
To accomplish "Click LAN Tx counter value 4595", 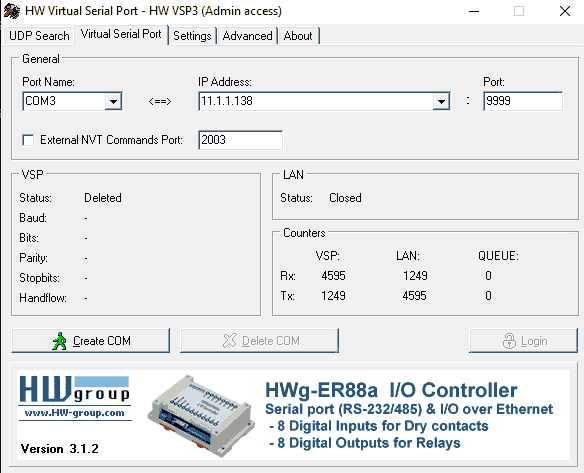I will pyautogui.click(x=415, y=296).
